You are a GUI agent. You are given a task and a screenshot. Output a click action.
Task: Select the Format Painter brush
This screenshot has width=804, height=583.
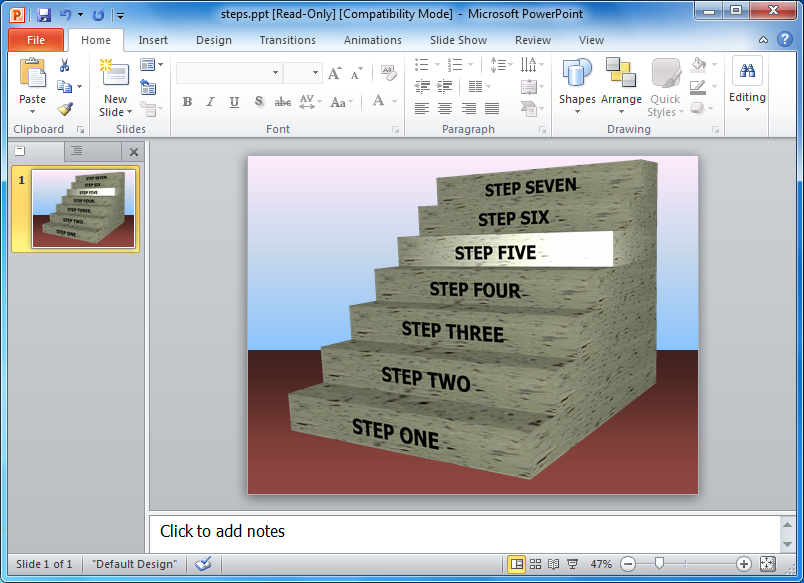click(65, 109)
